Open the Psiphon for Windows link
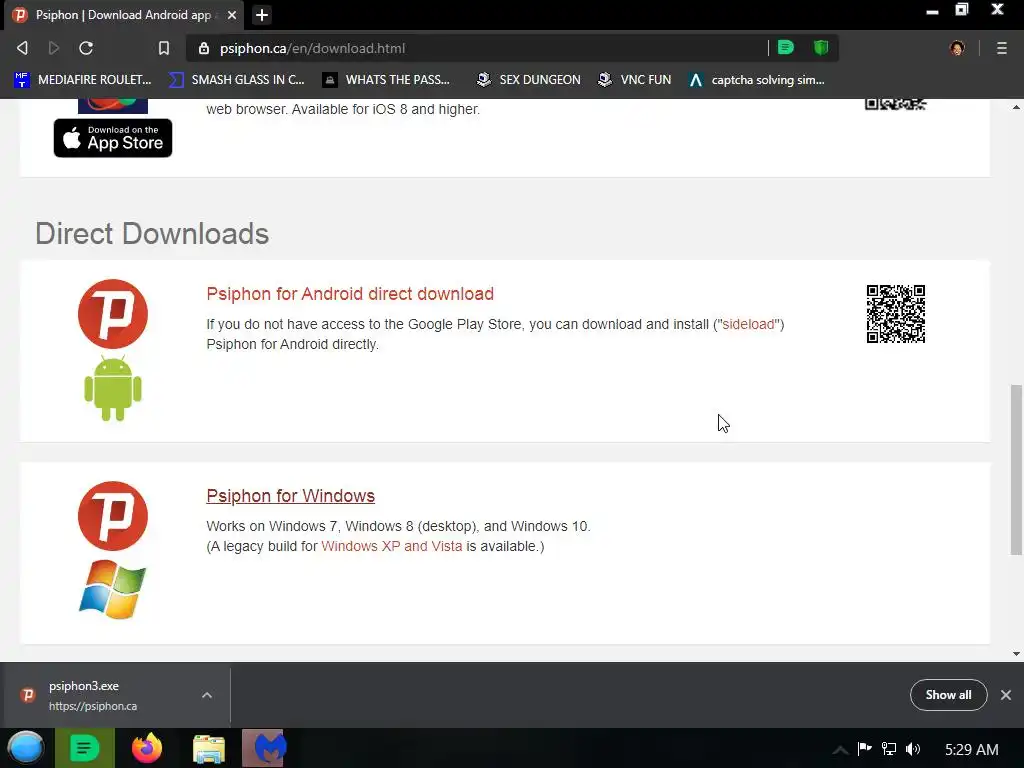The width and height of the screenshot is (1024, 768). coord(291,496)
